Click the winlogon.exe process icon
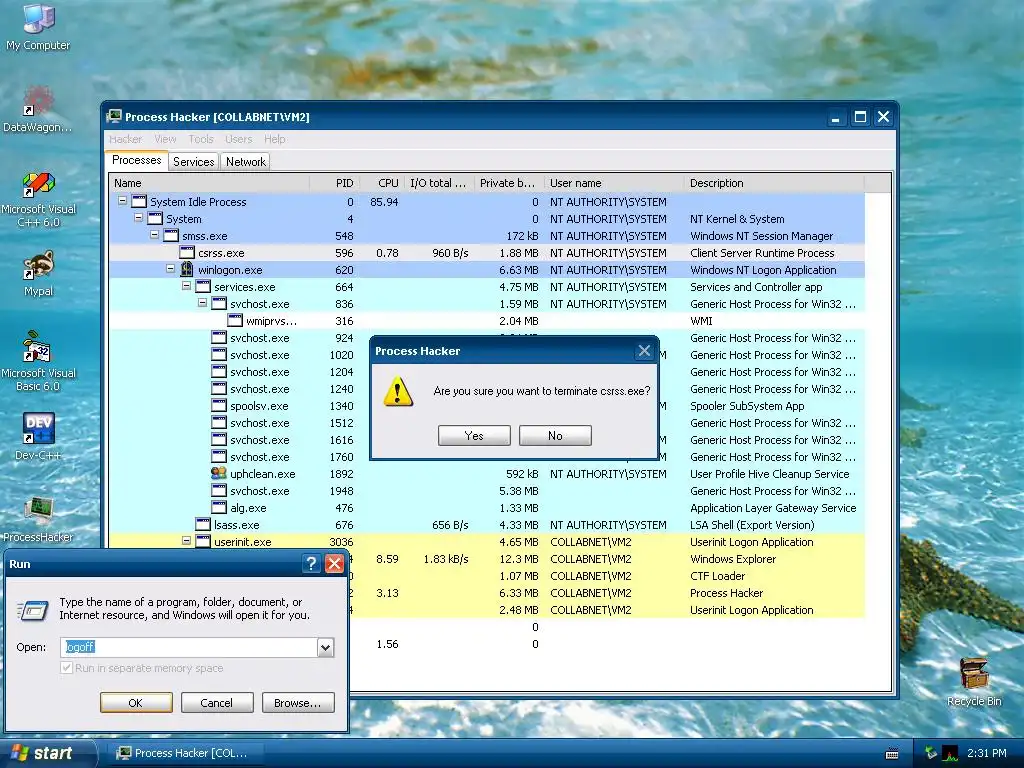This screenshot has width=1024, height=768. tap(187, 270)
